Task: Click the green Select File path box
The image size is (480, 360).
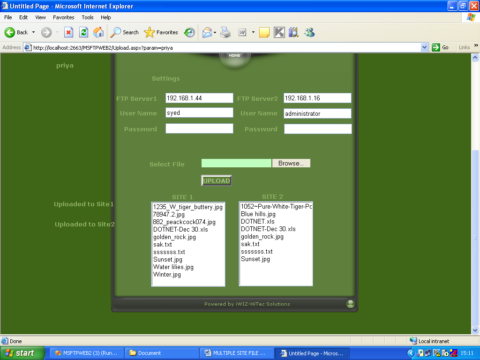Action: pos(236,163)
